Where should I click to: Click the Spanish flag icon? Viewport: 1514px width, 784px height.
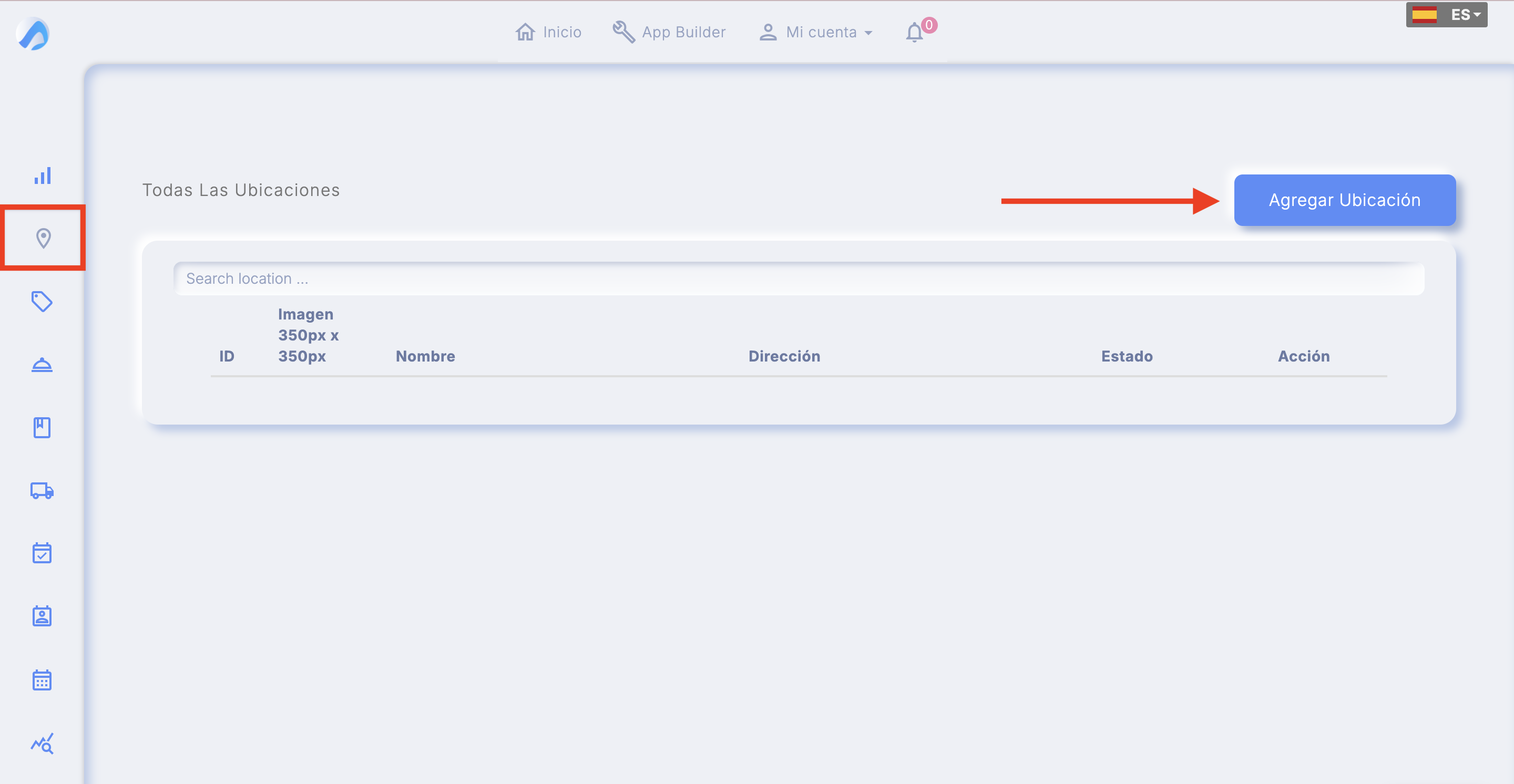(1424, 15)
